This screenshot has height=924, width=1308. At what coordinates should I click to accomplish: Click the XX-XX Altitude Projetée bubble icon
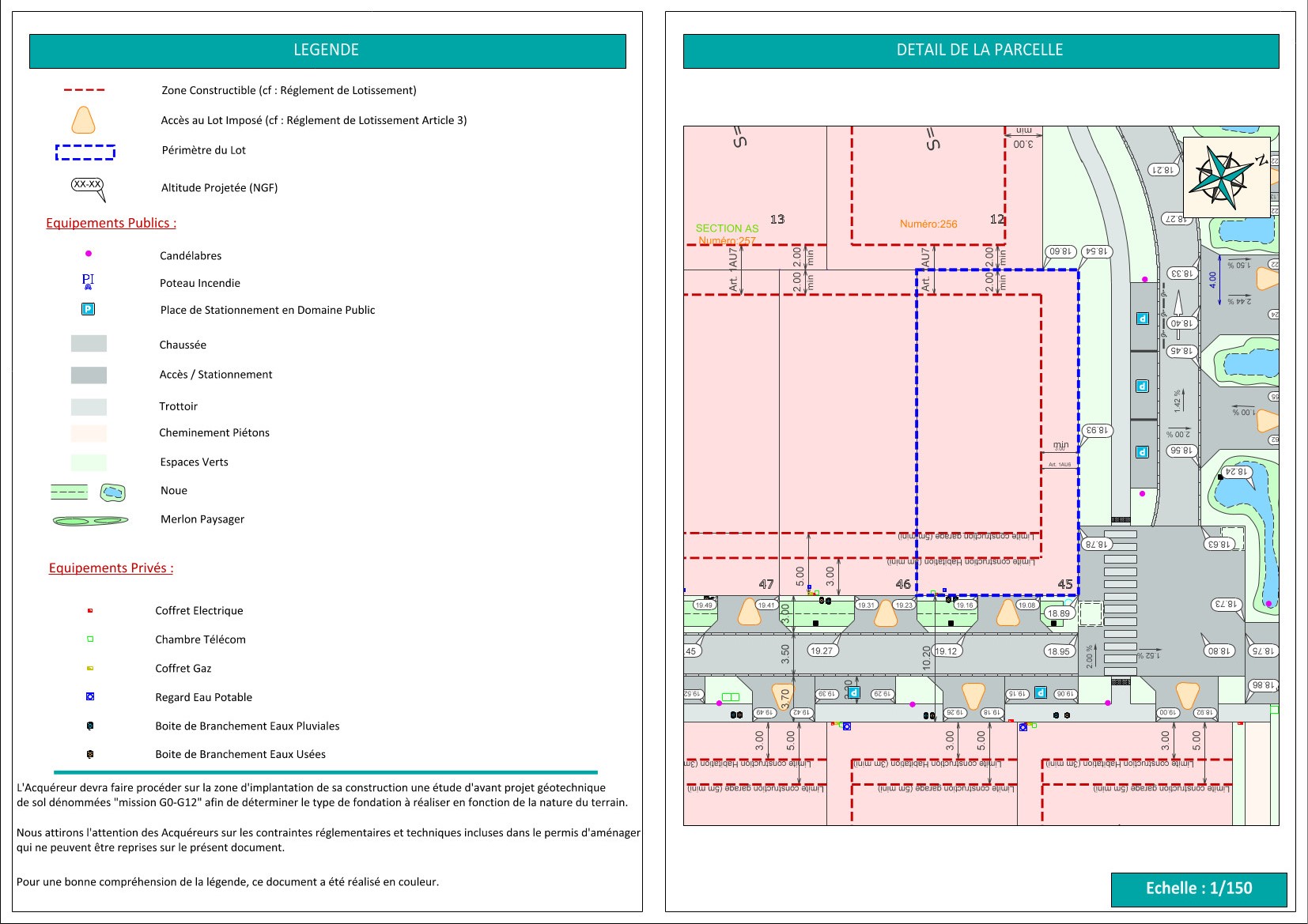[88, 186]
